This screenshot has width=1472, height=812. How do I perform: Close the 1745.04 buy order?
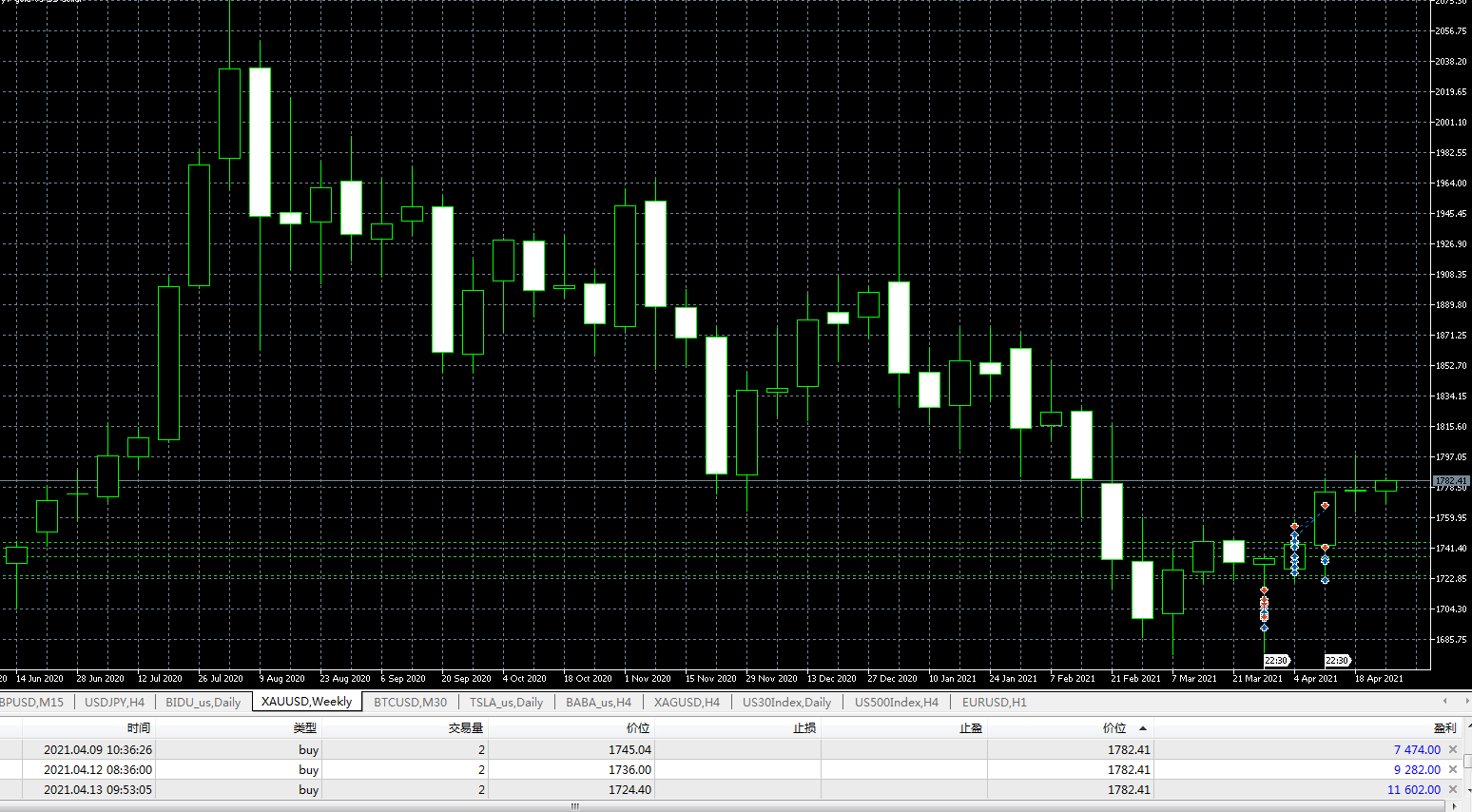pos(1452,750)
